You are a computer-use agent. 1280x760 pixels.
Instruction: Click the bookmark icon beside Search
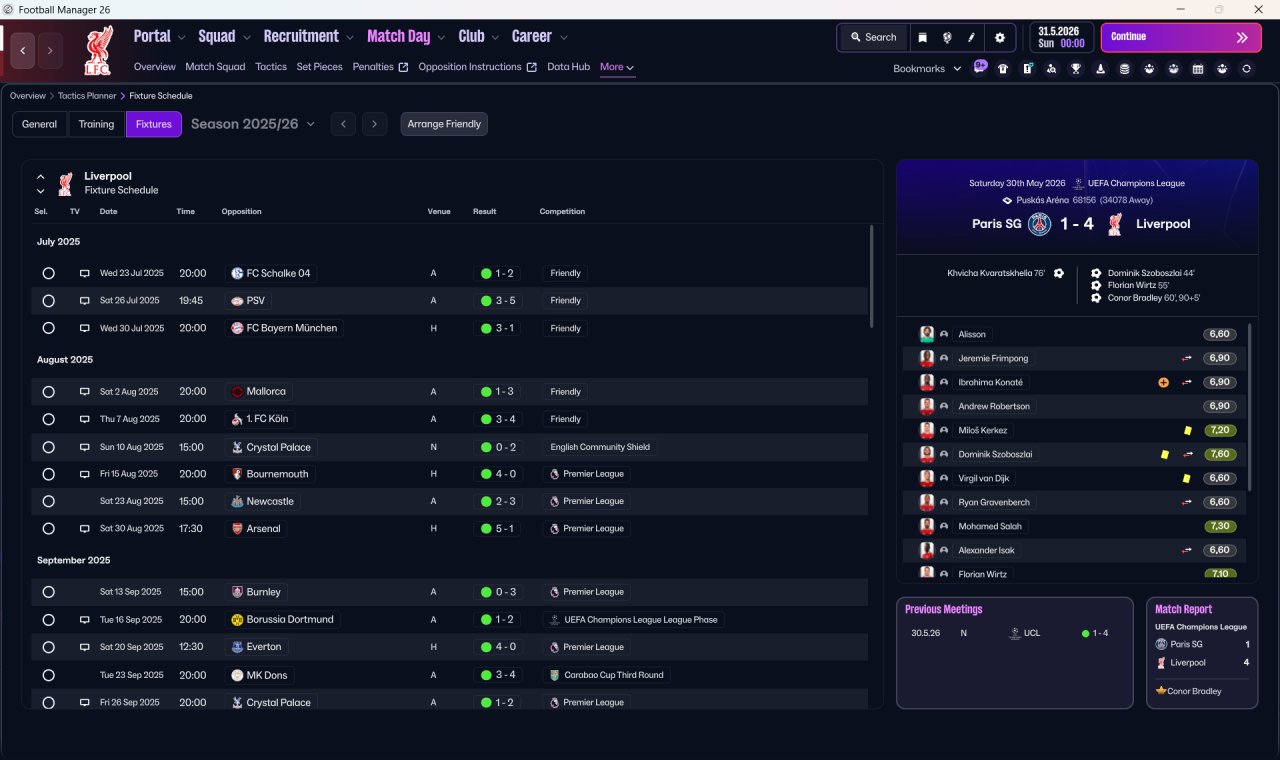[922, 37]
